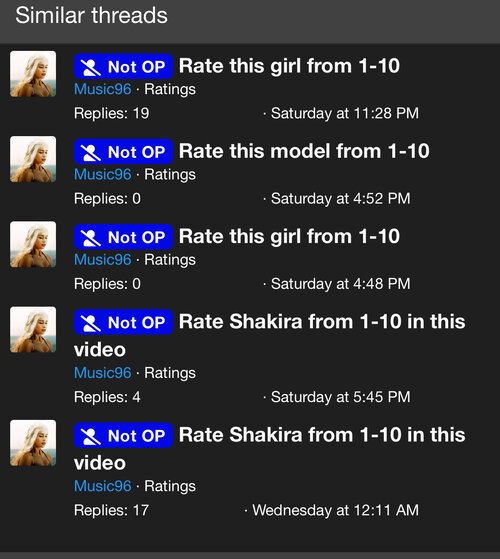Open 'Rate this girl from 1-10' with 19 replies

pos(289,66)
